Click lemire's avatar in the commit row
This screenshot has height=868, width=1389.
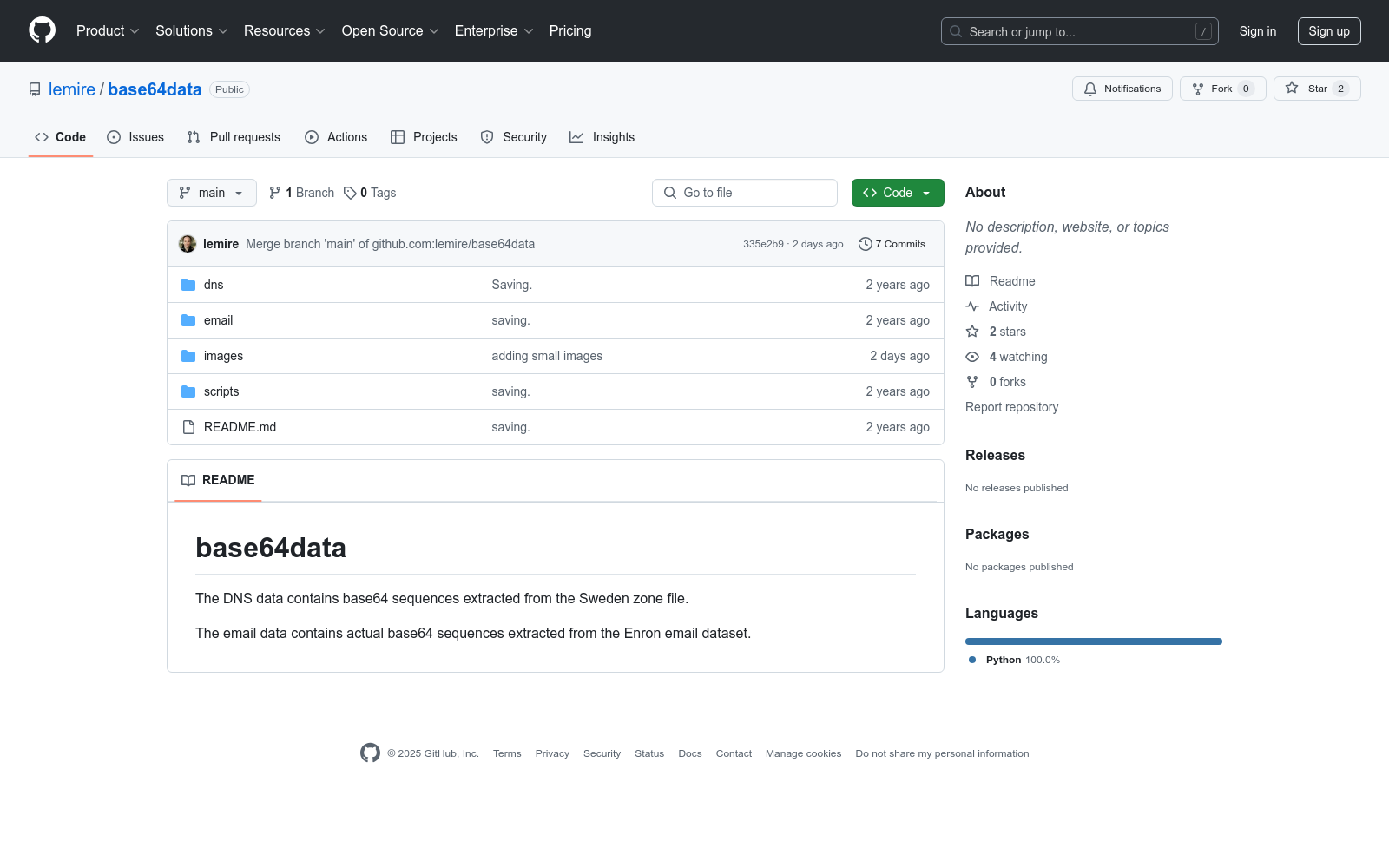[x=188, y=244]
